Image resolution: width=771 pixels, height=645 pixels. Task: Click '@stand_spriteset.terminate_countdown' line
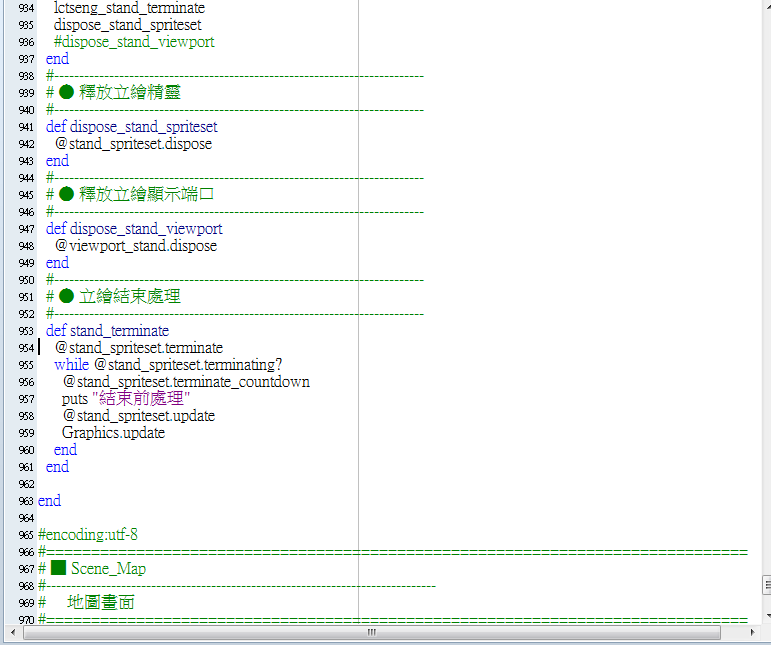[x=186, y=382]
